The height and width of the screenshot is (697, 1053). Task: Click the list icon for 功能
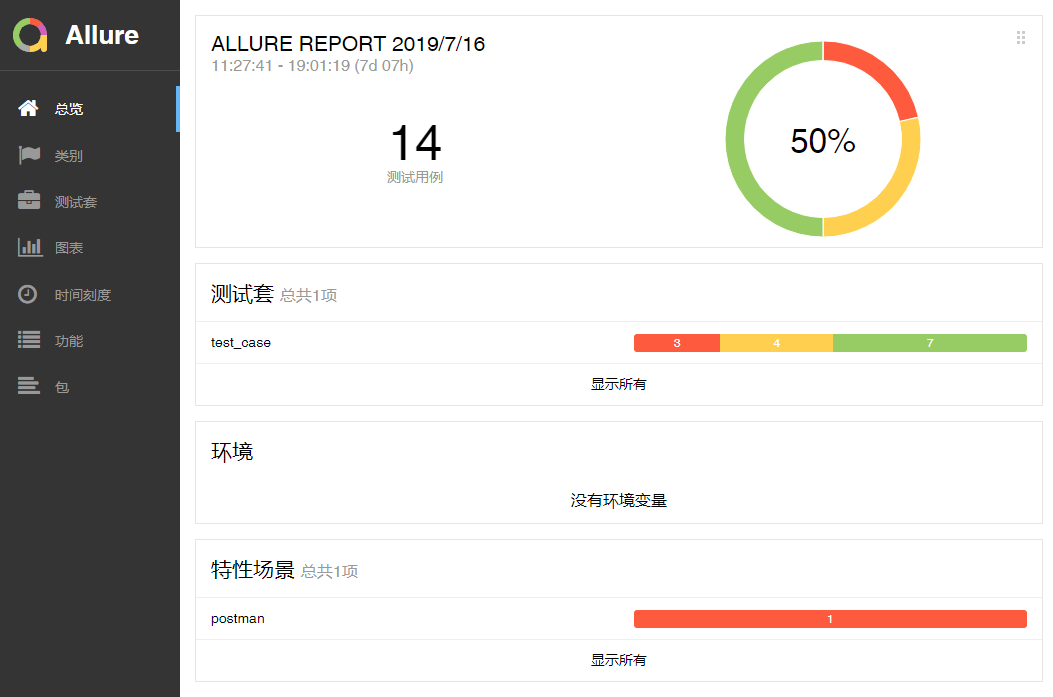pyautogui.click(x=29, y=340)
